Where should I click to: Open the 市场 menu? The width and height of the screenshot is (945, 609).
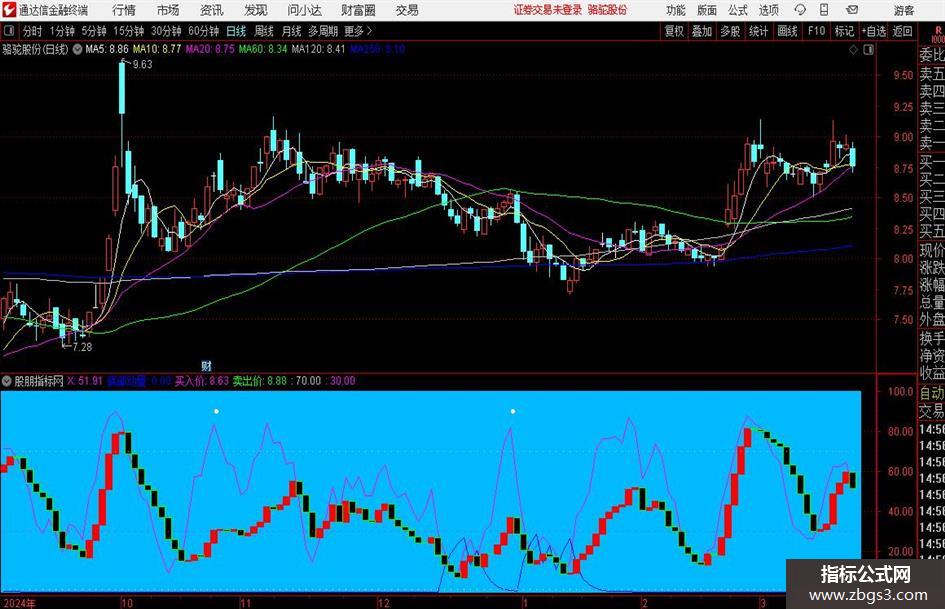[x=168, y=10]
